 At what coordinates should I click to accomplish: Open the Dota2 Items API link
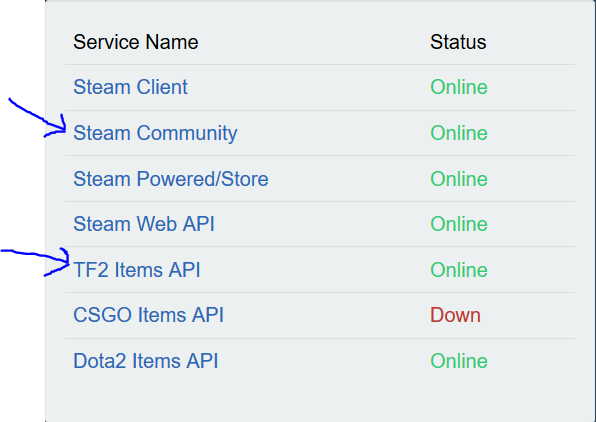tap(146, 361)
